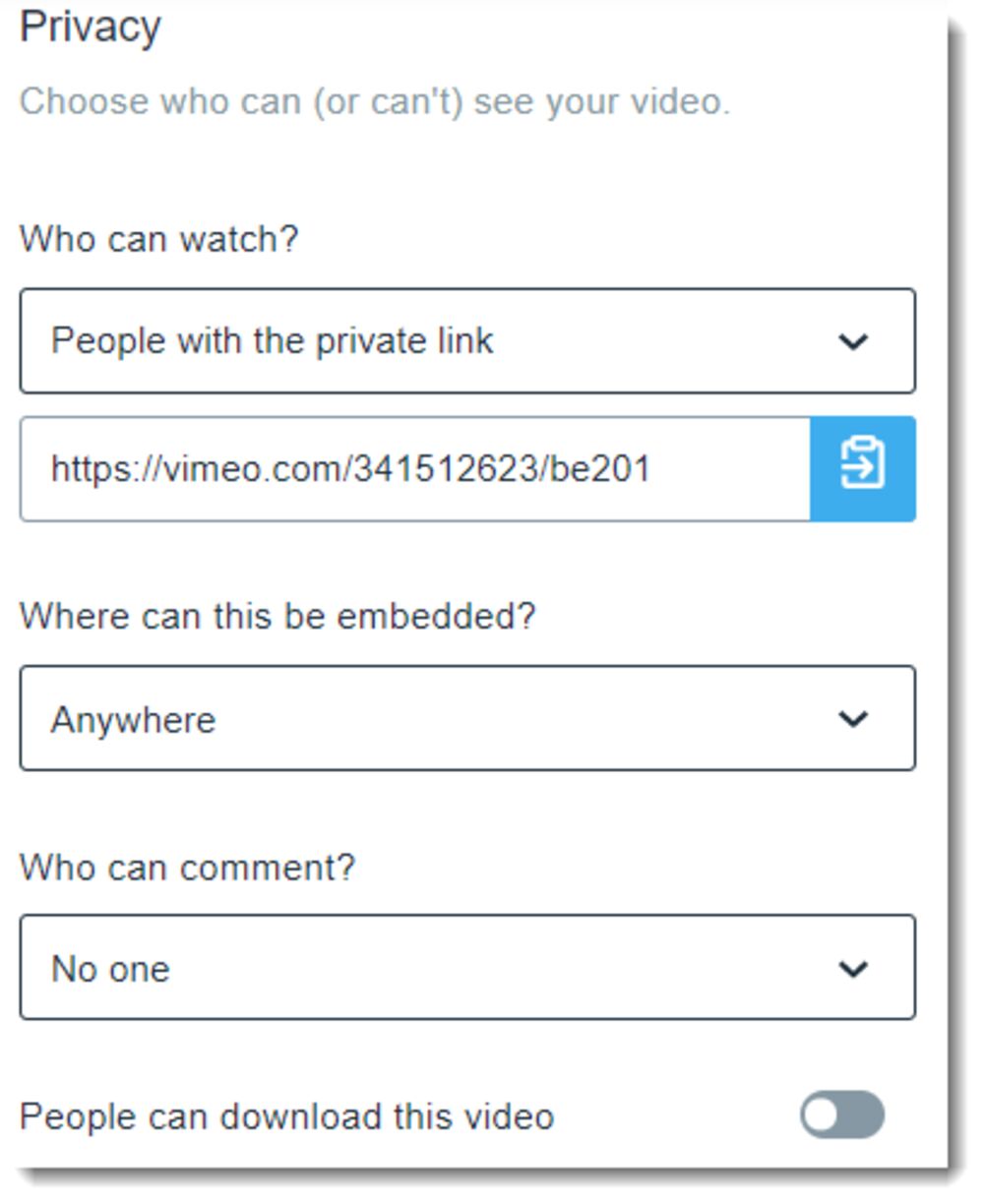Click the chevron in the 'Who can watch?' dropdown
This screenshot has height=1204, width=984.
click(x=852, y=341)
